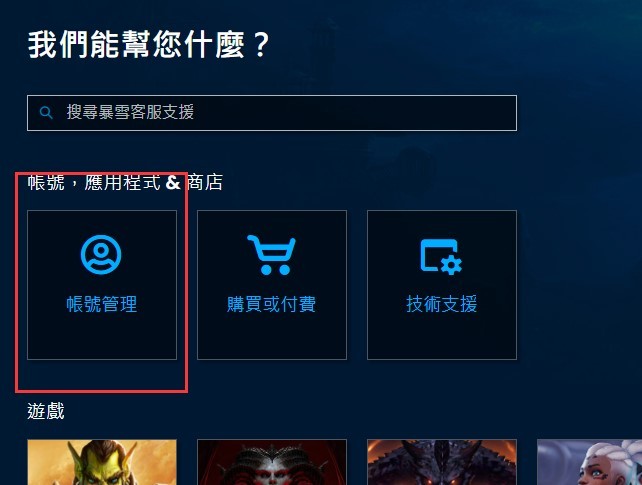Click the 遊戲 section heading
Image resolution: width=642 pixels, height=485 pixels.
[46, 411]
